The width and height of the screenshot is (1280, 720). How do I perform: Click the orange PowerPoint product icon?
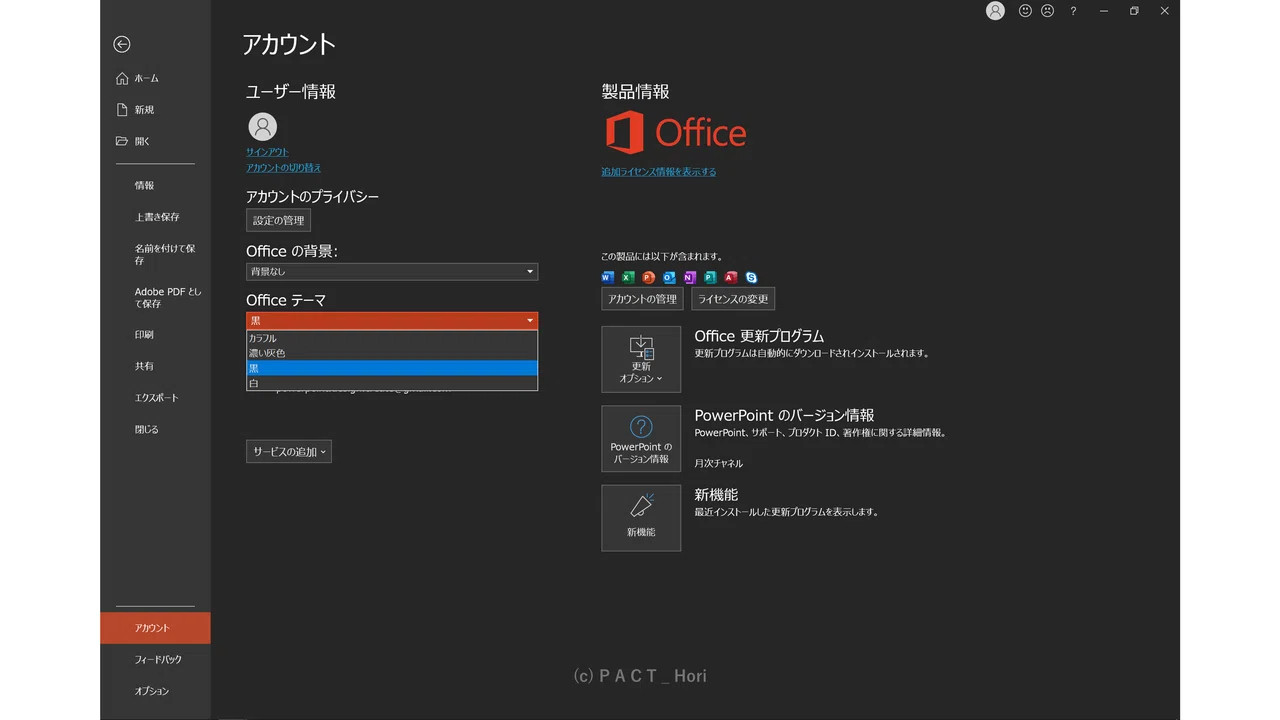[x=648, y=277]
